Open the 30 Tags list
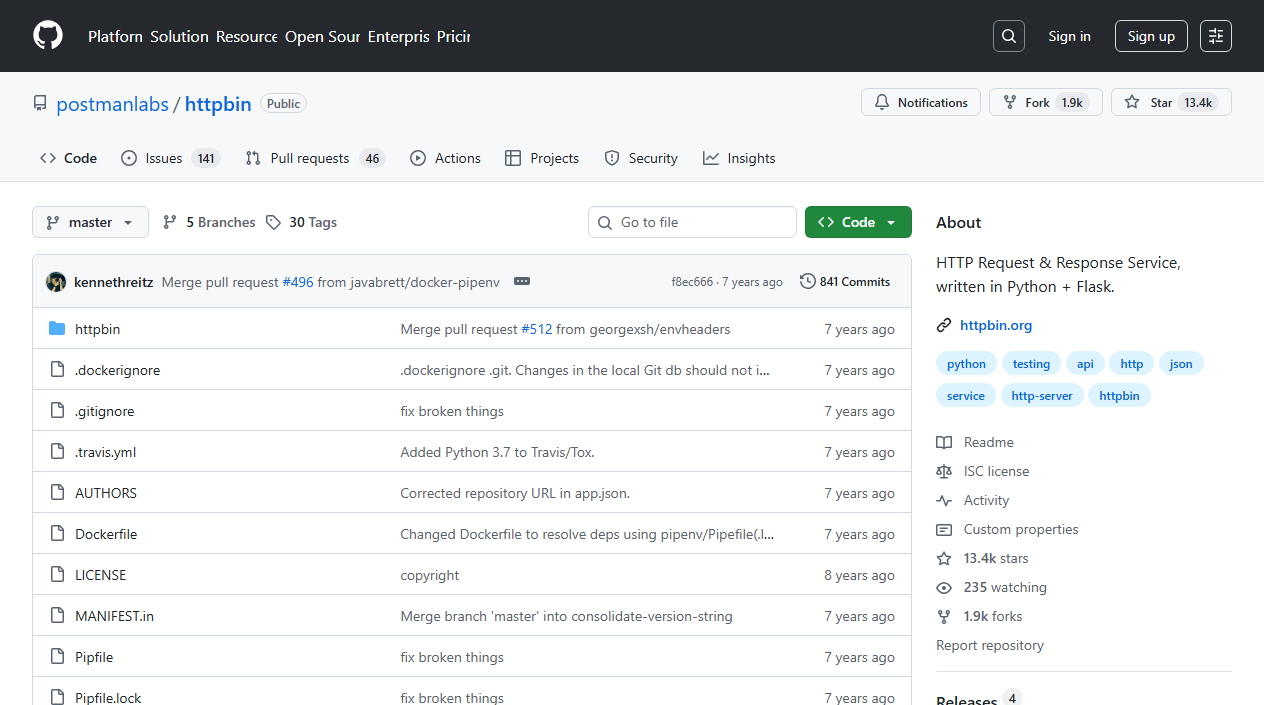This screenshot has width=1264, height=705. coord(302,222)
